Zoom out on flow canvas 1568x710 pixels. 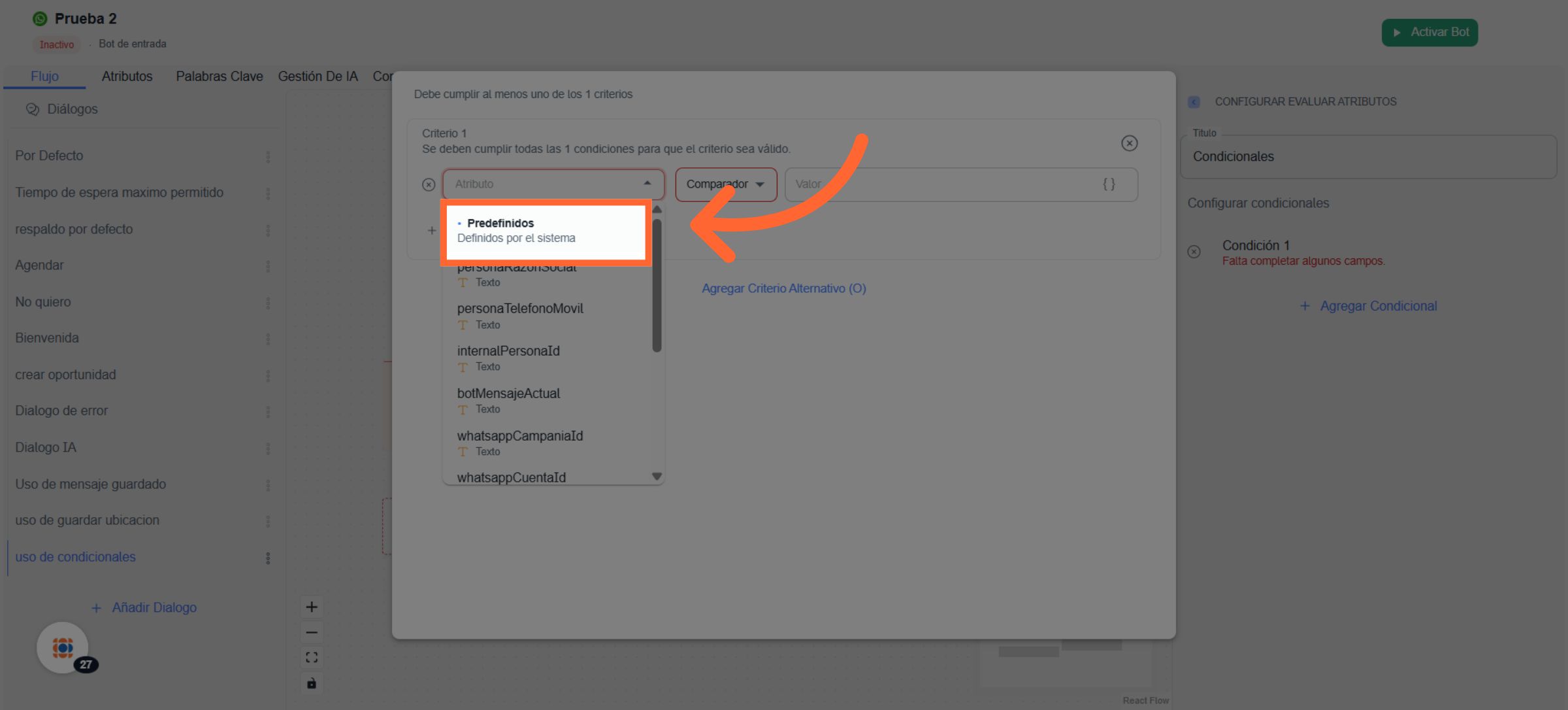(x=312, y=632)
